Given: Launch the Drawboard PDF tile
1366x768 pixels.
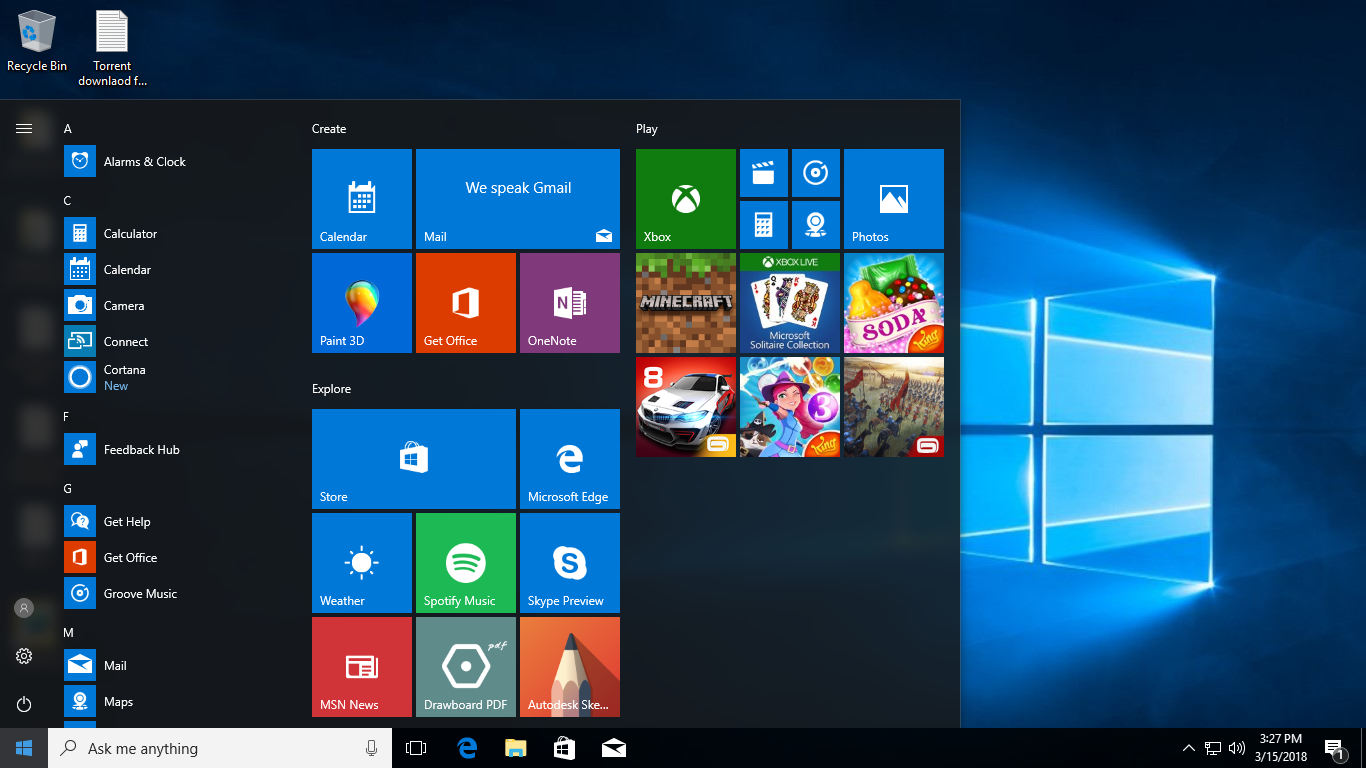Looking at the screenshot, I should [466, 667].
